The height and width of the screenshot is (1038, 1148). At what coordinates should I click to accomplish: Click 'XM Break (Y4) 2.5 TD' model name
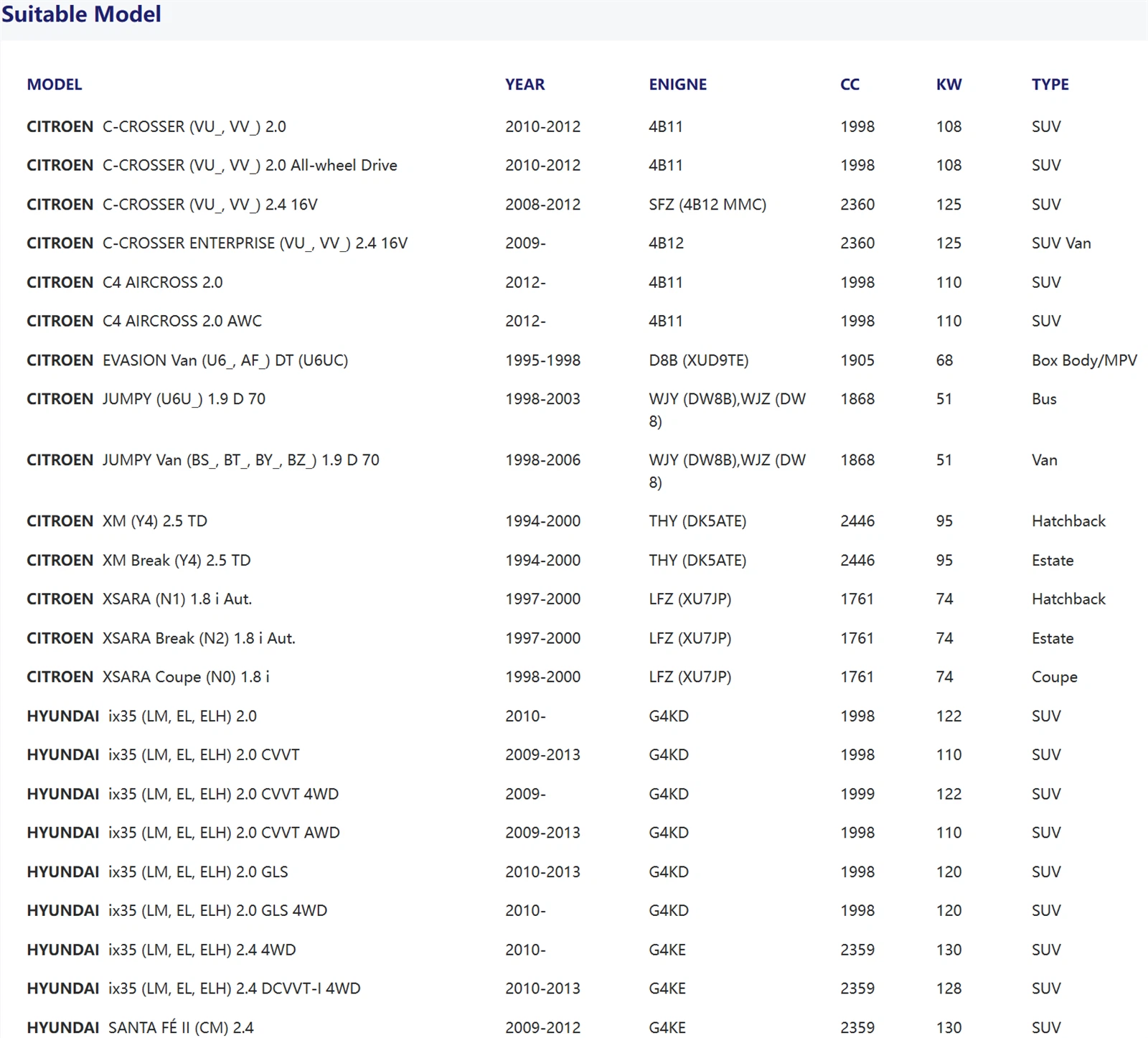tap(177, 560)
